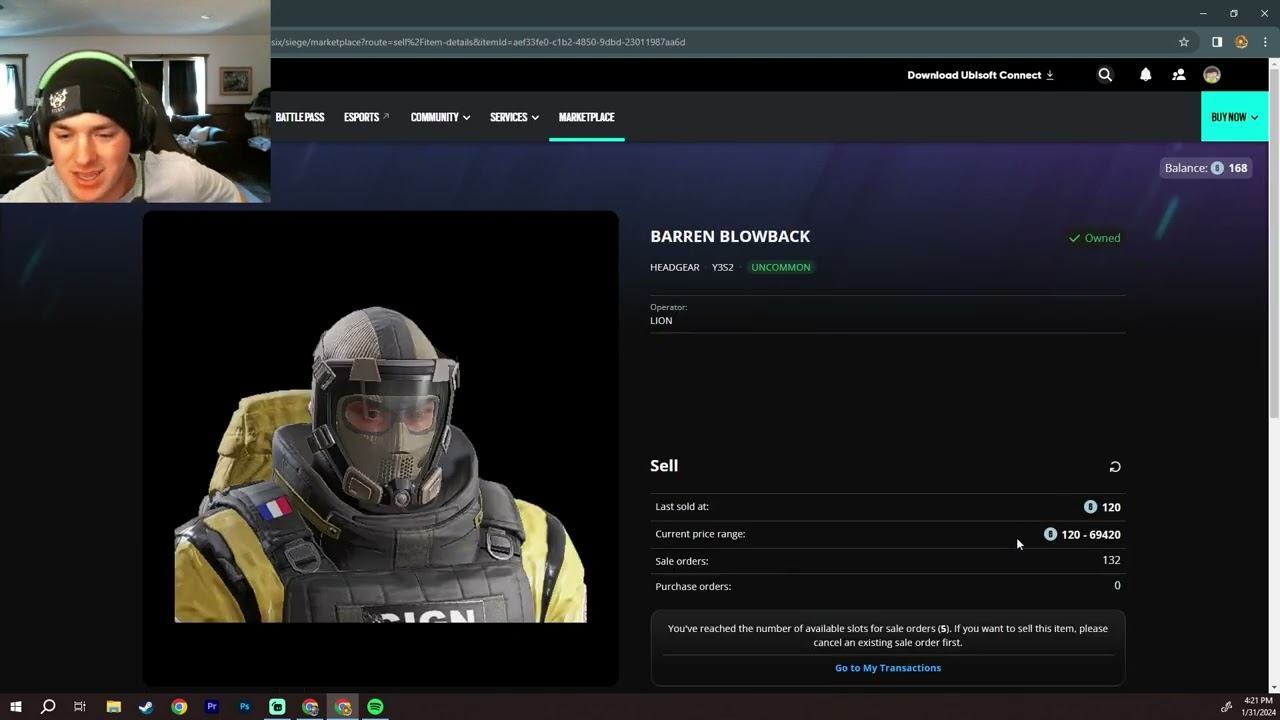1280x720 pixels.
Task: Open Spotify from the taskbar
Action: coord(375,707)
